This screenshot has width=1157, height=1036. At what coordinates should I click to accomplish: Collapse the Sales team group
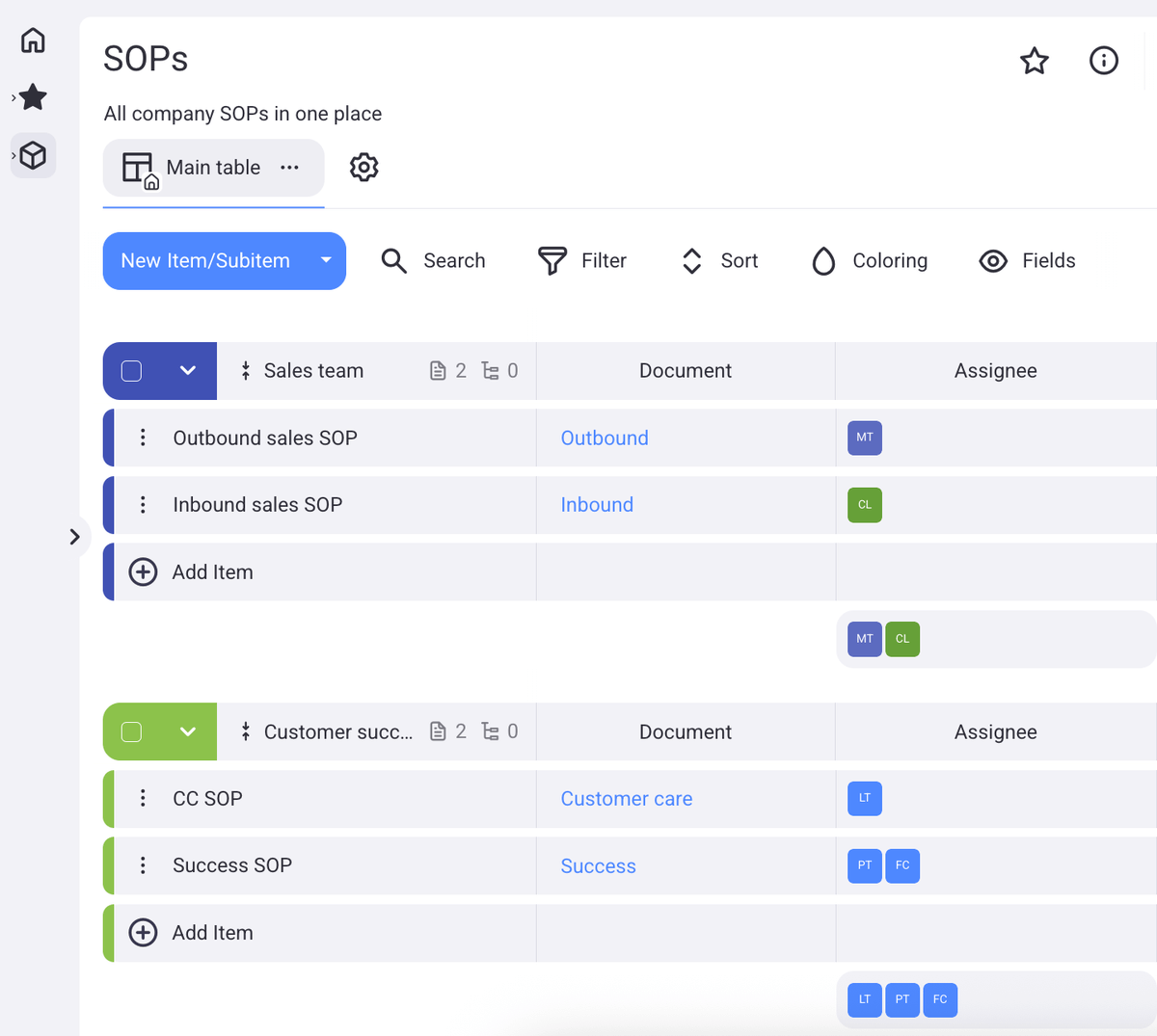pyautogui.click(x=189, y=370)
